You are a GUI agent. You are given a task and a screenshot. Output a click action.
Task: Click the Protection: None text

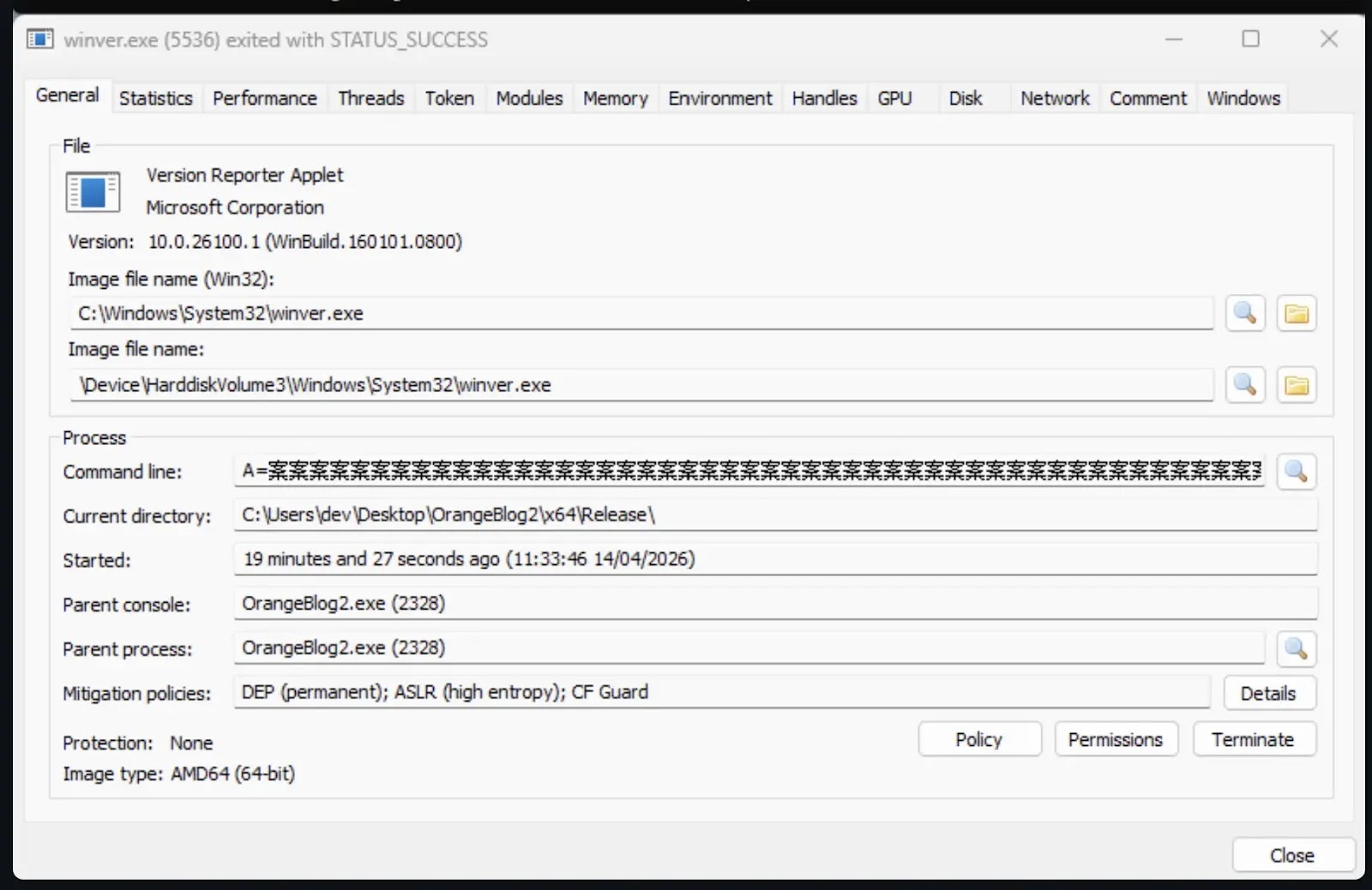[x=137, y=743]
